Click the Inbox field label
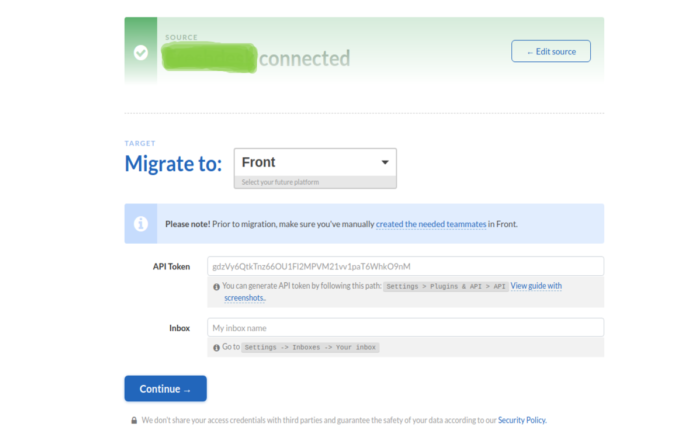 coord(179,328)
